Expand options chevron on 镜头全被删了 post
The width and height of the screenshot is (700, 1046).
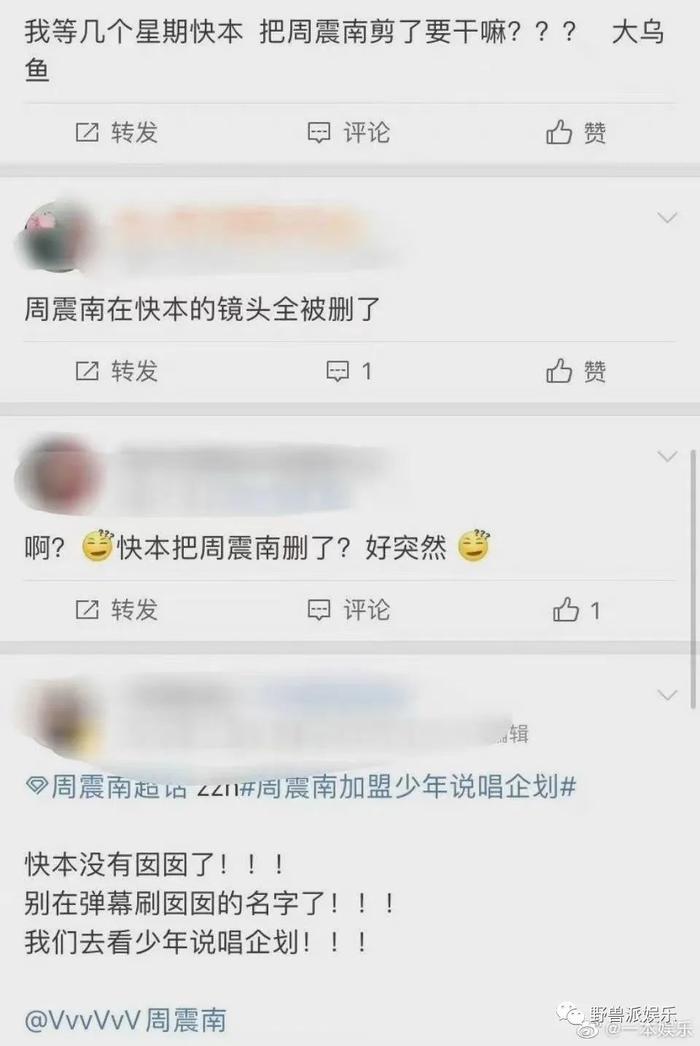point(667,217)
